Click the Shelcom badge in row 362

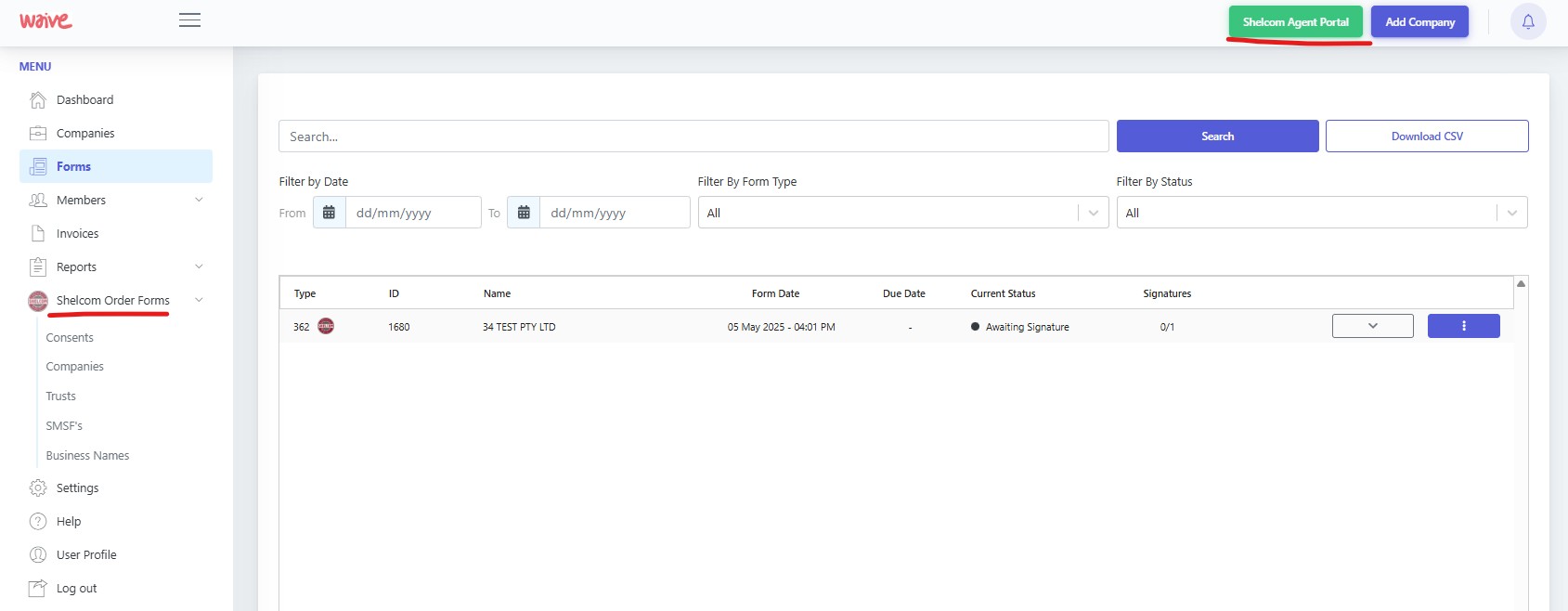326,326
